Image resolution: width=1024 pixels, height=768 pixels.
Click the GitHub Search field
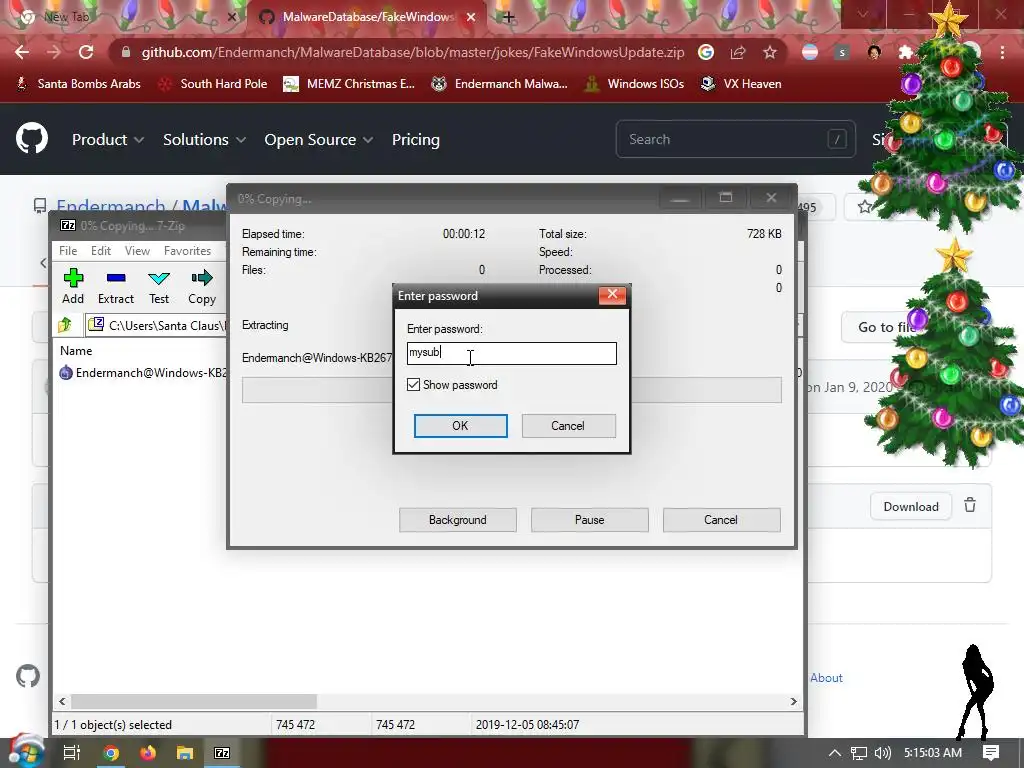(735, 139)
